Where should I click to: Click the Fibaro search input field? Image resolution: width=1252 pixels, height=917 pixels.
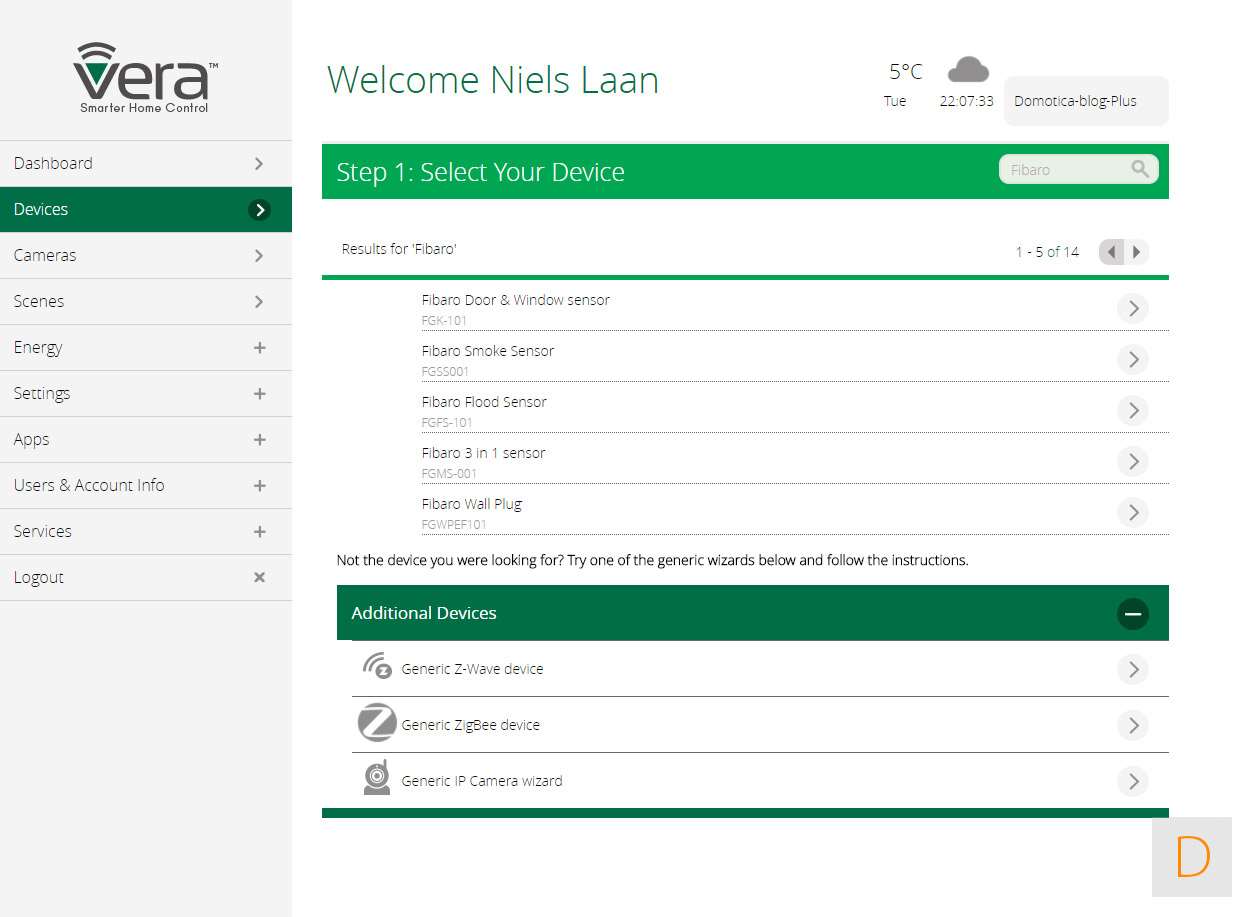coord(1078,169)
